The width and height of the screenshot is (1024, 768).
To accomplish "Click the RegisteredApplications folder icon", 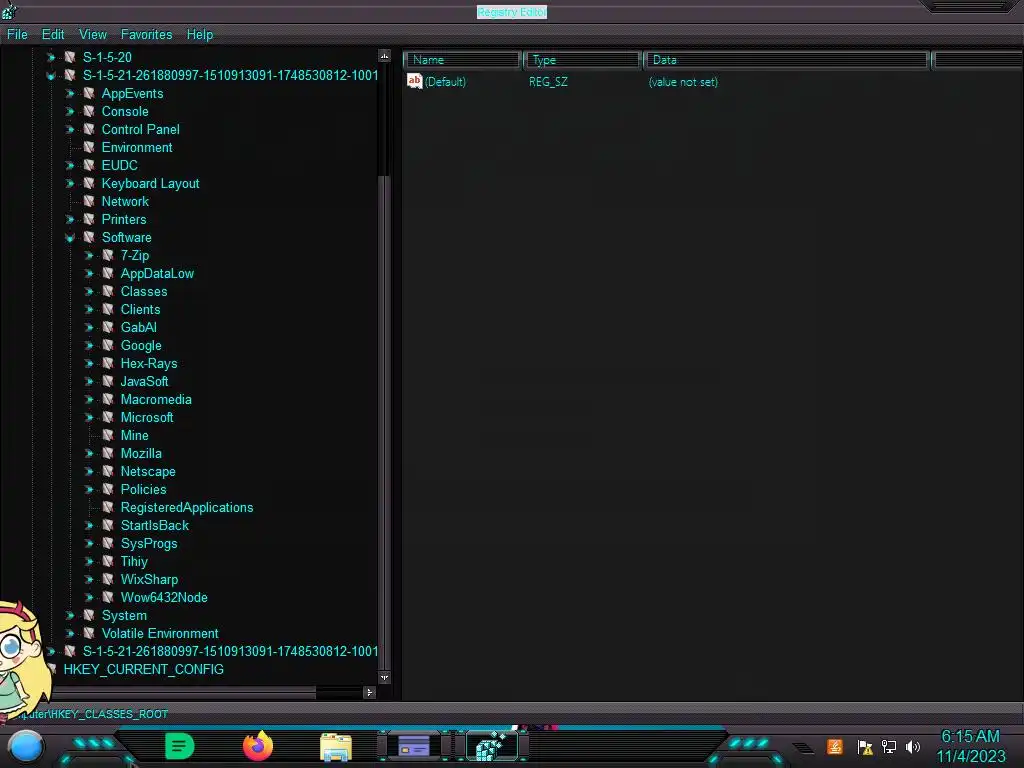I will tap(108, 507).
